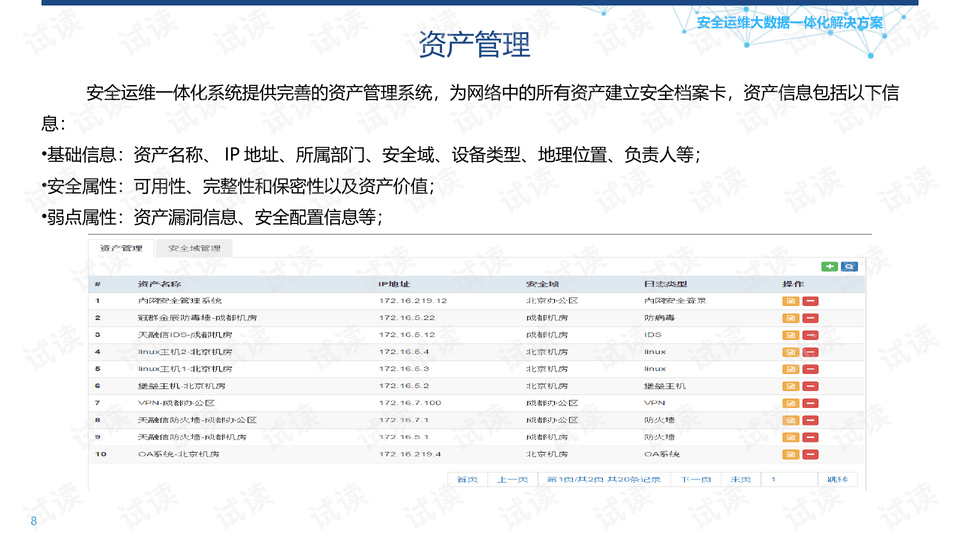Click log type cell 防病毒
Screen dimensions: 960x540
click(x=659, y=318)
